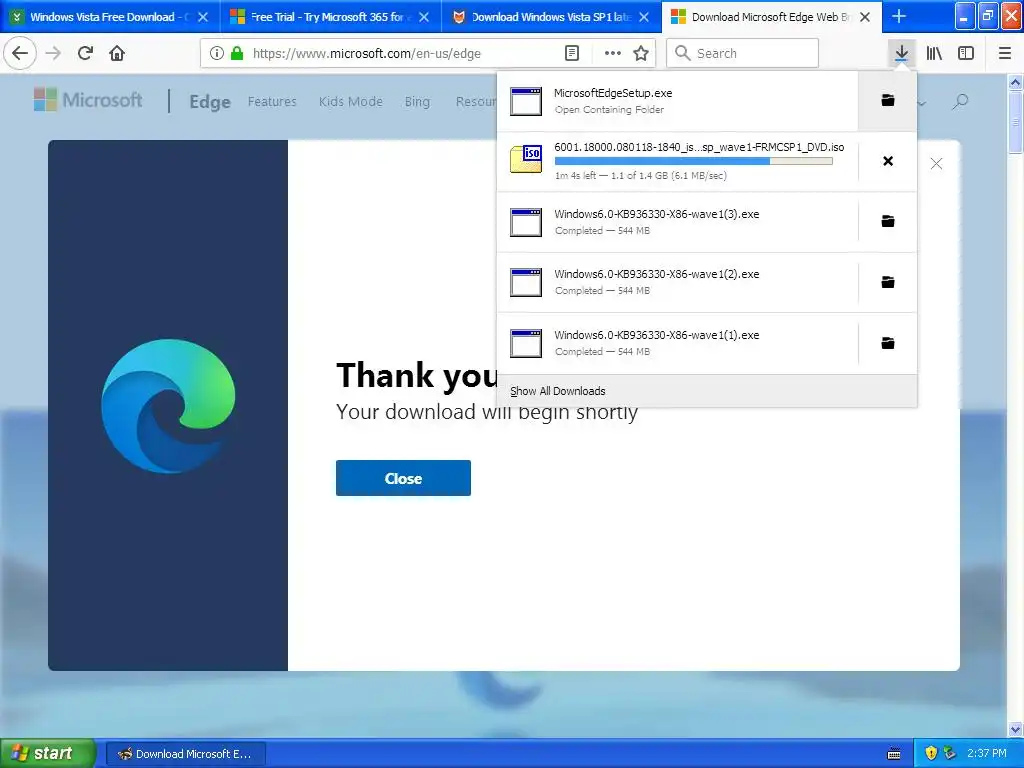Image resolution: width=1024 pixels, height=768 pixels.
Task: Open folder for wave1(1).exe download
Action: coord(888,343)
